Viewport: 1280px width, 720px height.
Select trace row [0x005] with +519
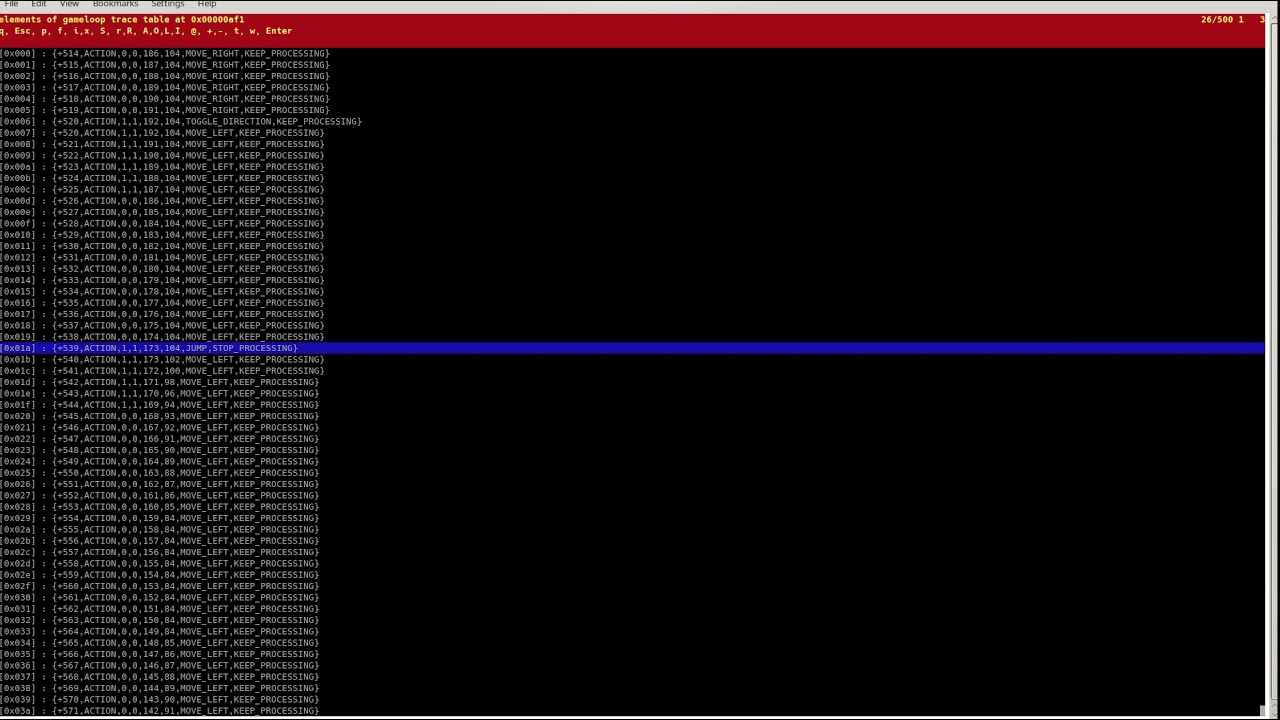click(165, 110)
